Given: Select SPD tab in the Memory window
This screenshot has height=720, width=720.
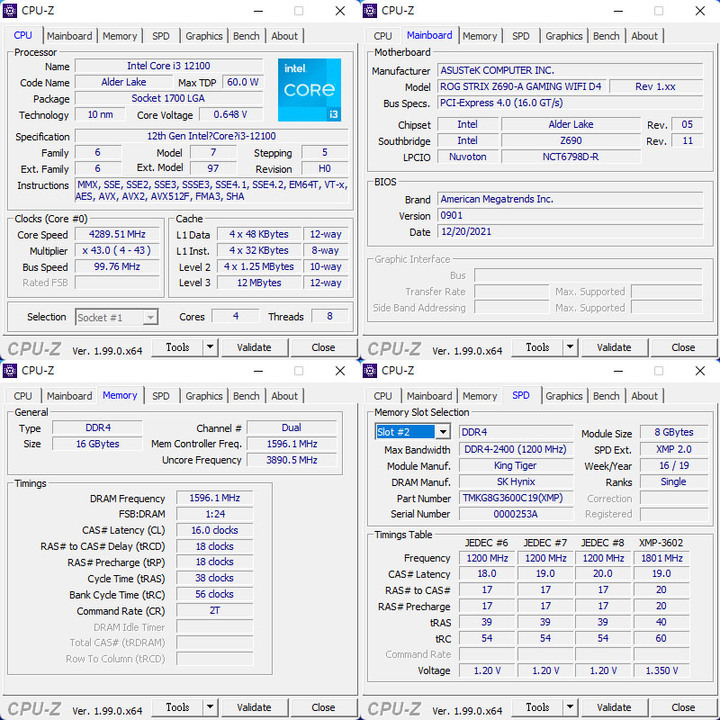Looking at the screenshot, I should tap(161, 396).
